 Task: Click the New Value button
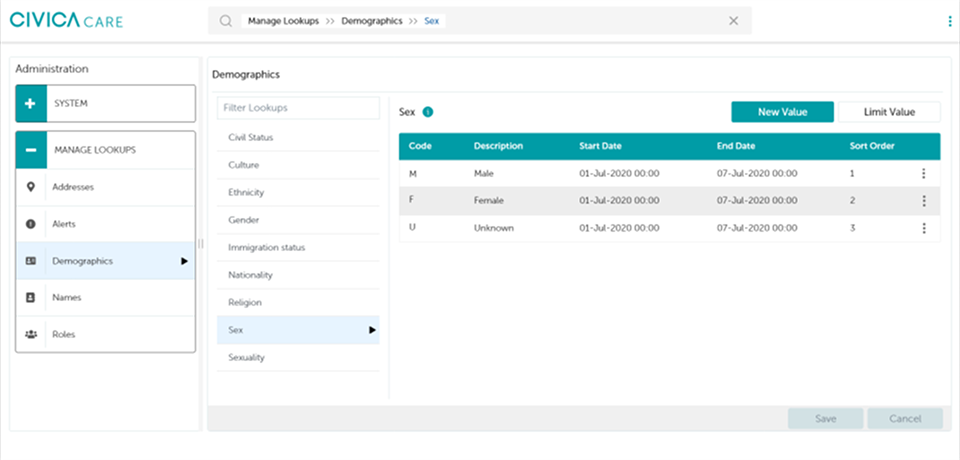(x=782, y=112)
